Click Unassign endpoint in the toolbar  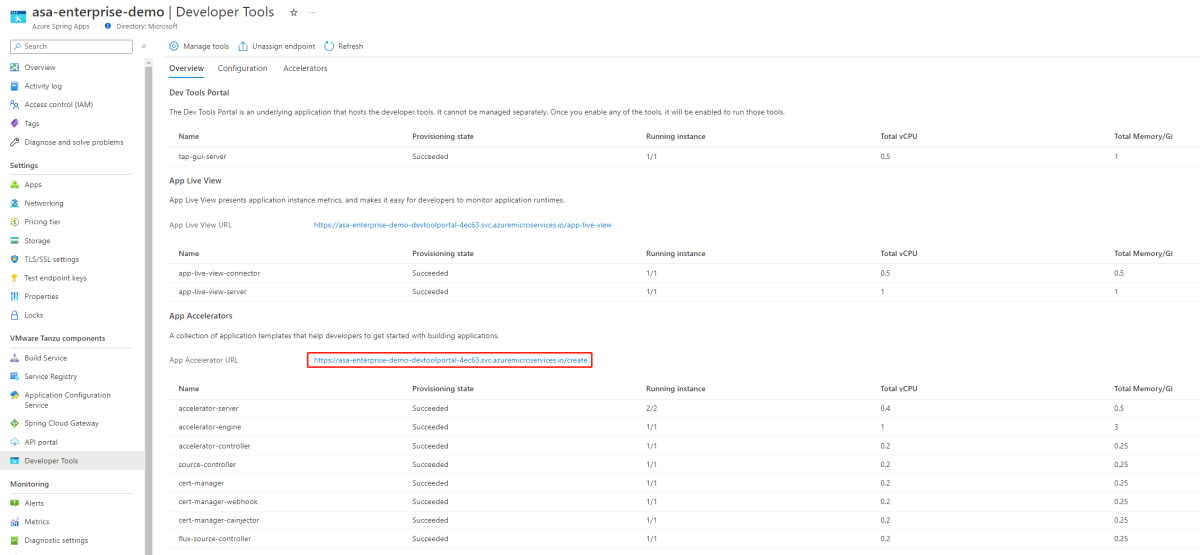point(277,46)
